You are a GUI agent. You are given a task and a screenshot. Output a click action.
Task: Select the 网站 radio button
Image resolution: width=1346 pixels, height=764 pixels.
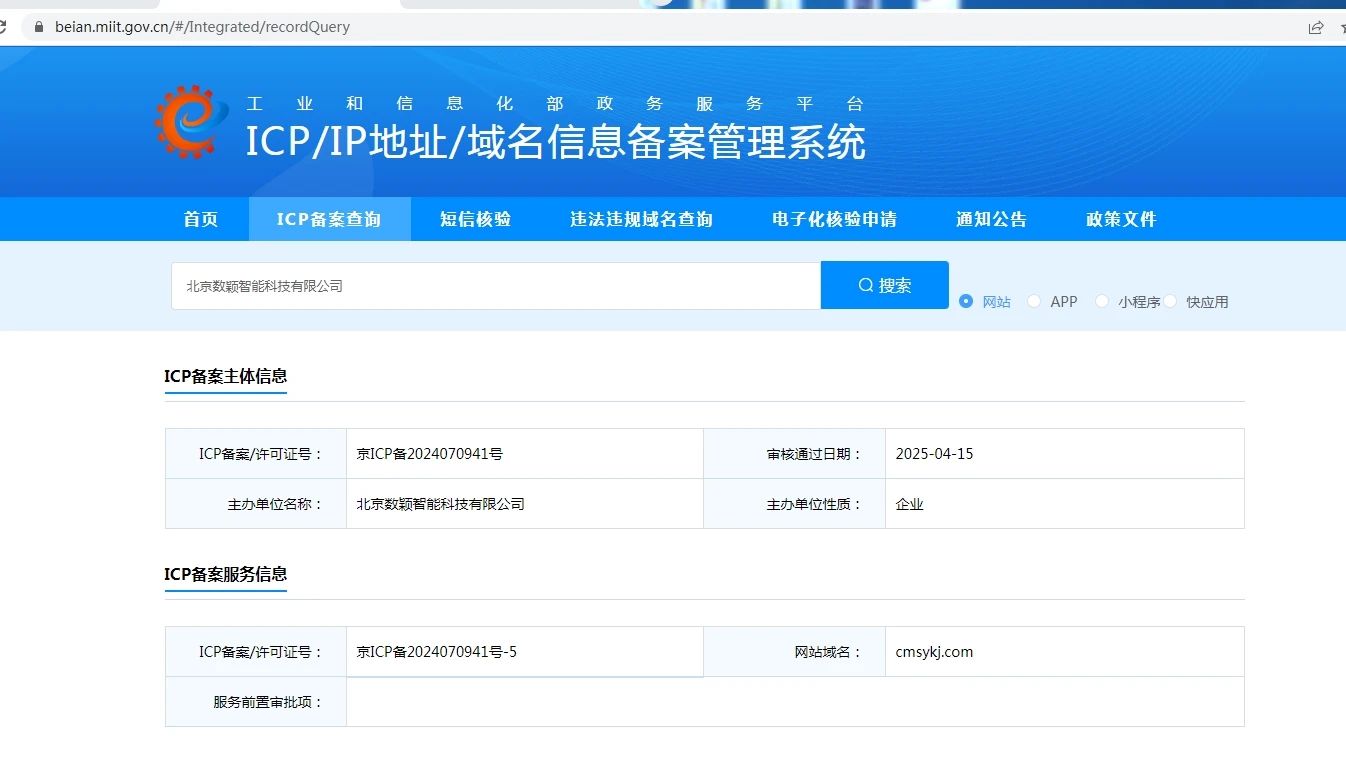tap(966, 301)
